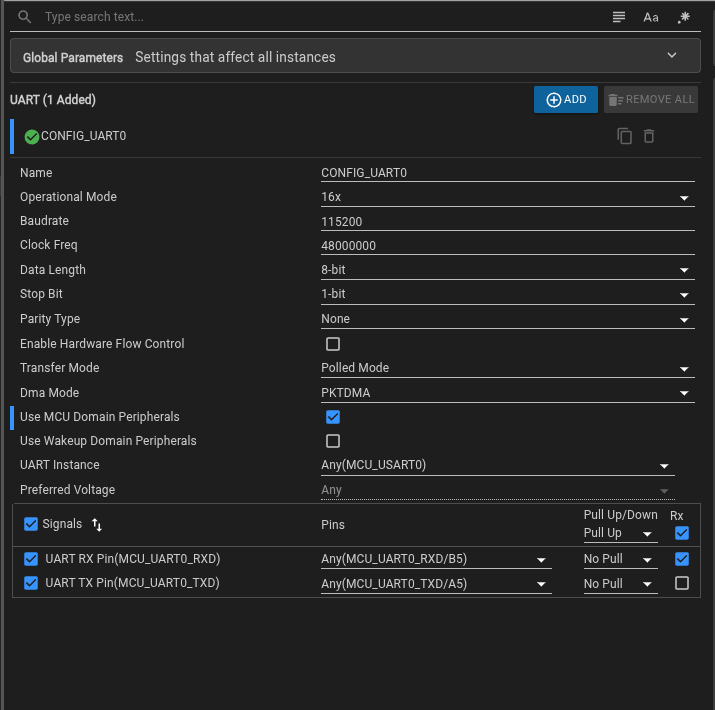Image resolution: width=715 pixels, height=710 pixels.
Task: Click the Transfer Mode label
Action: 60,368
